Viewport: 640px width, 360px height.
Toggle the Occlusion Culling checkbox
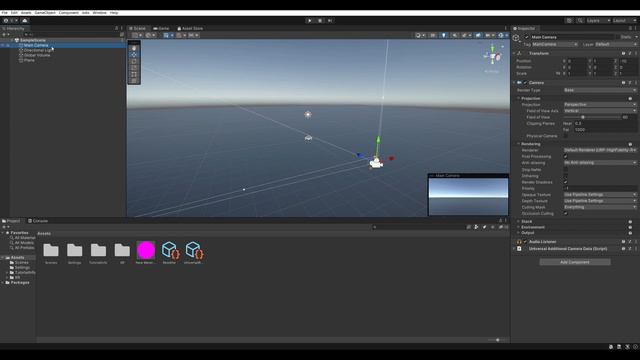(x=566, y=213)
